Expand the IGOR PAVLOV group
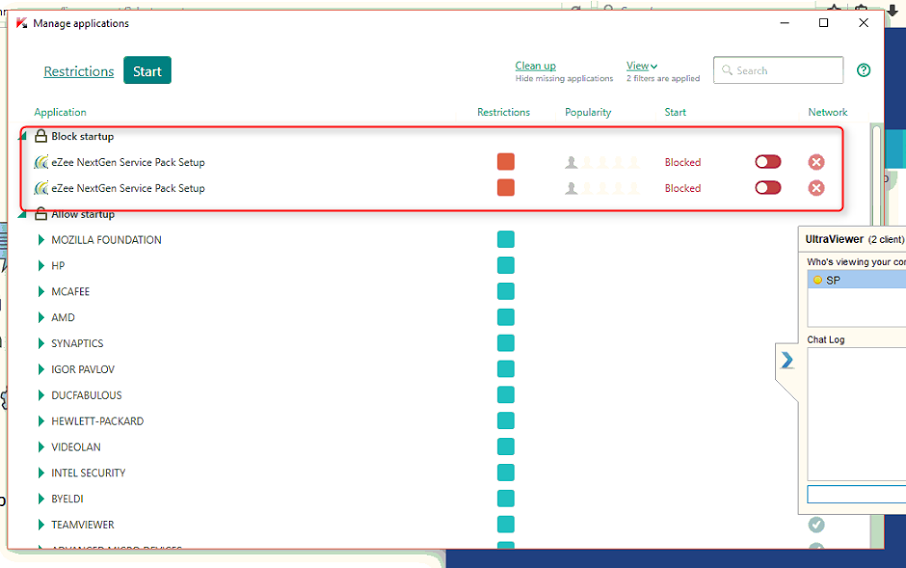Image resolution: width=906 pixels, height=568 pixels. tap(40, 369)
